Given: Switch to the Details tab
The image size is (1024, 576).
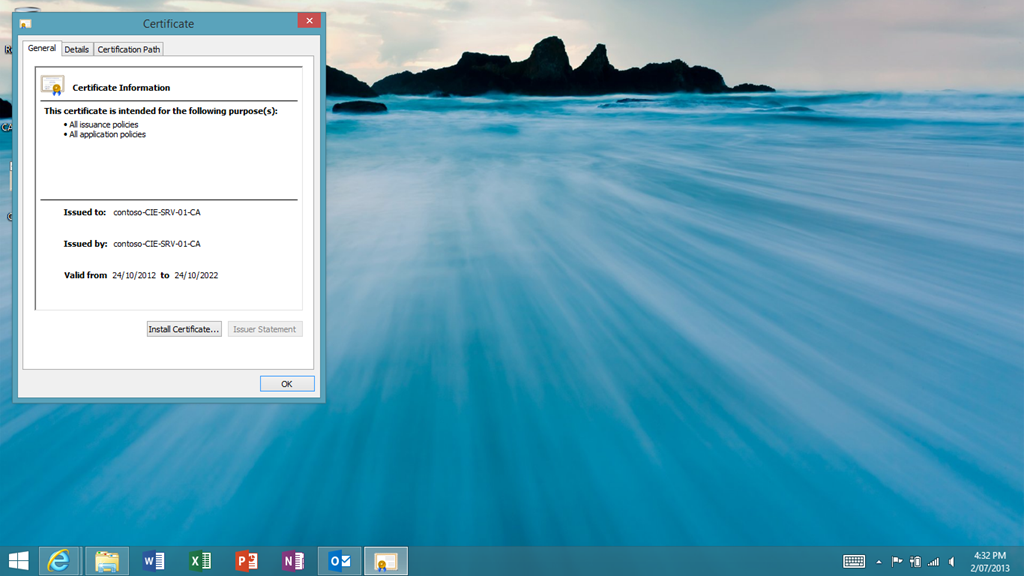Looking at the screenshot, I should click(x=77, y=49).
